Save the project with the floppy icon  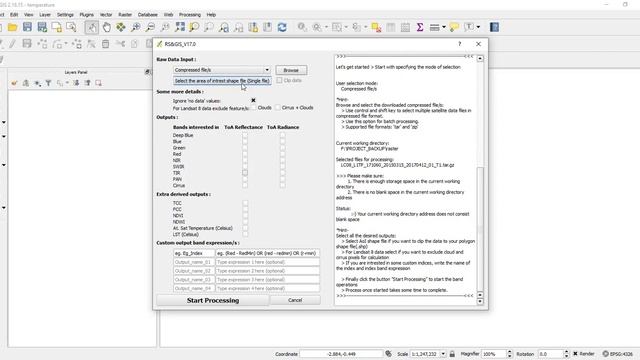(x=27, y=27)
